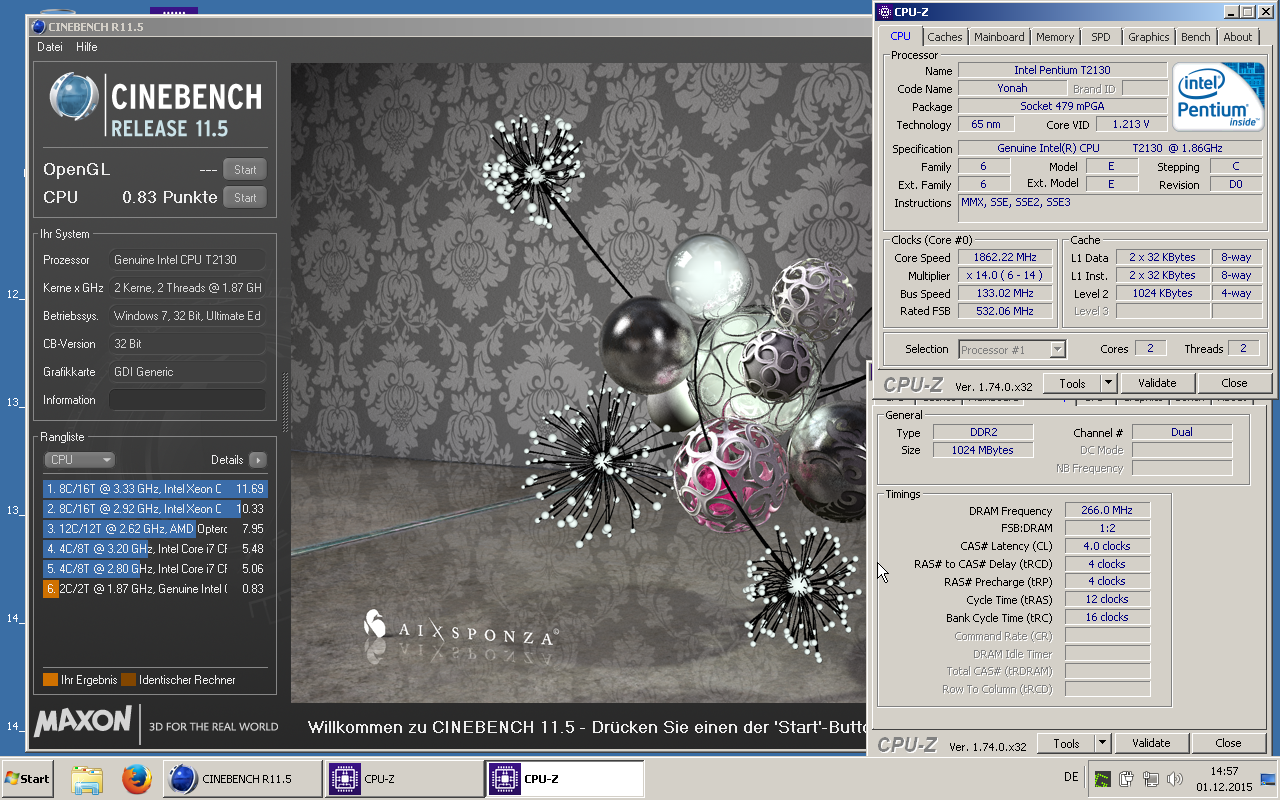This screenshot has width=1280, height=800.
Task: Expand the Tools dropdown arrow in front CPU-Z
Action: point(1108,383)
